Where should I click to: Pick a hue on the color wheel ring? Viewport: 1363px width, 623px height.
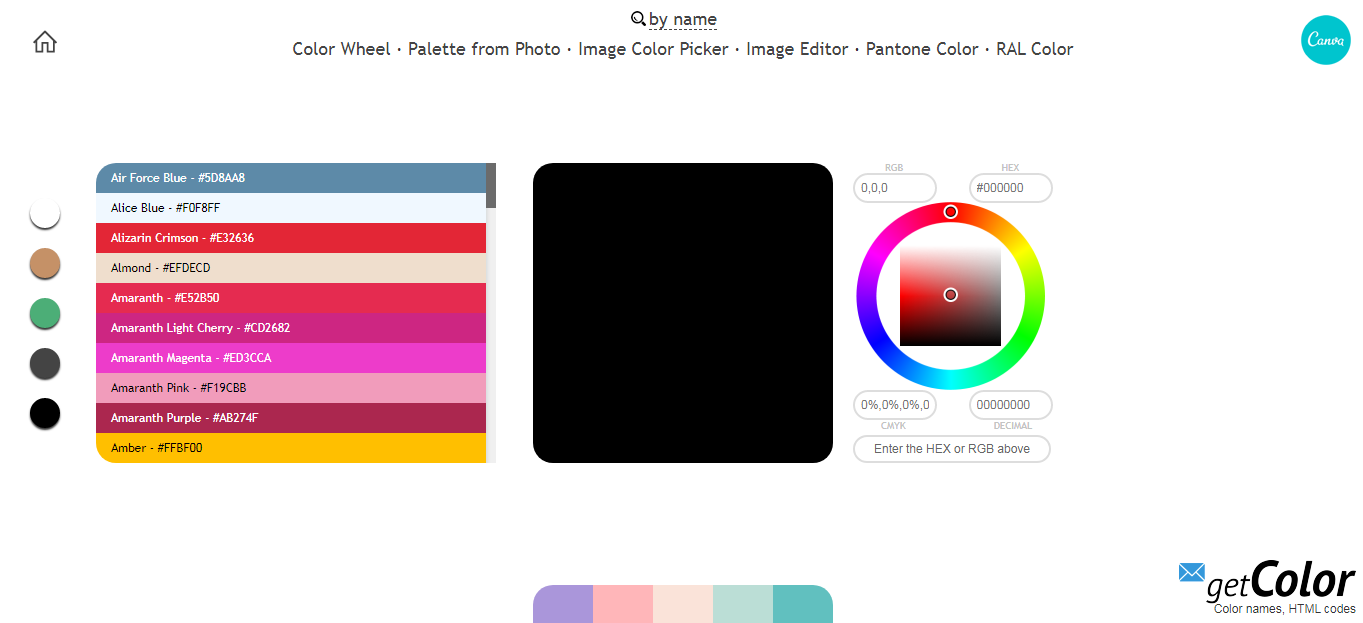(x=951, y=212)
